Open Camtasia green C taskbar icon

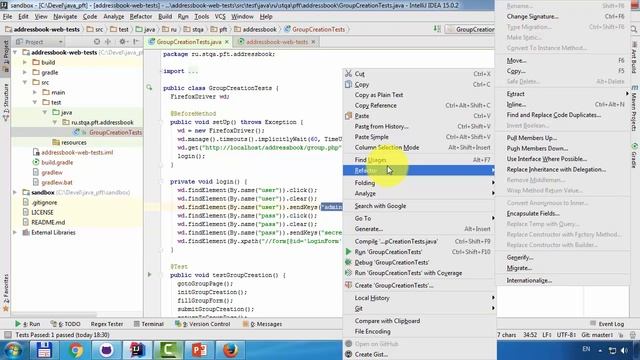point(169,350)
